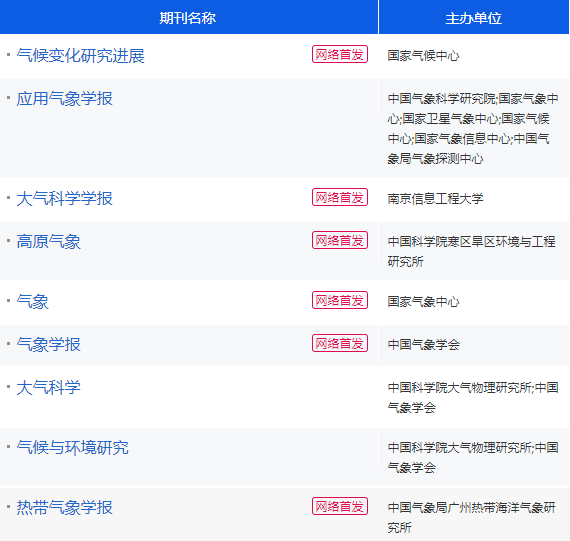The height and width of the screenshot is (541, 570).
Task: Click 网络首发 badge beside 气象 journal
Action: [340, 300]
